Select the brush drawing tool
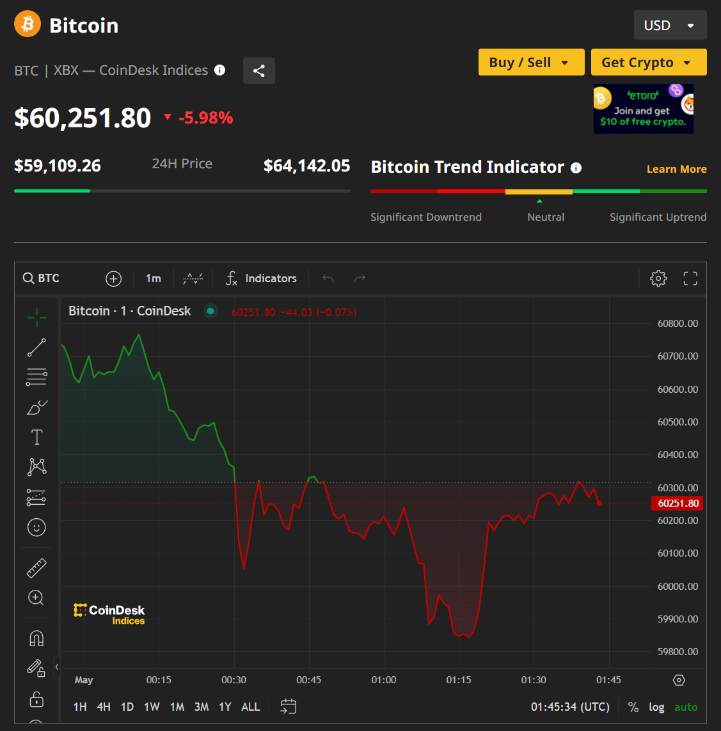This screenshot has height=731, width=721. point(36,407)
